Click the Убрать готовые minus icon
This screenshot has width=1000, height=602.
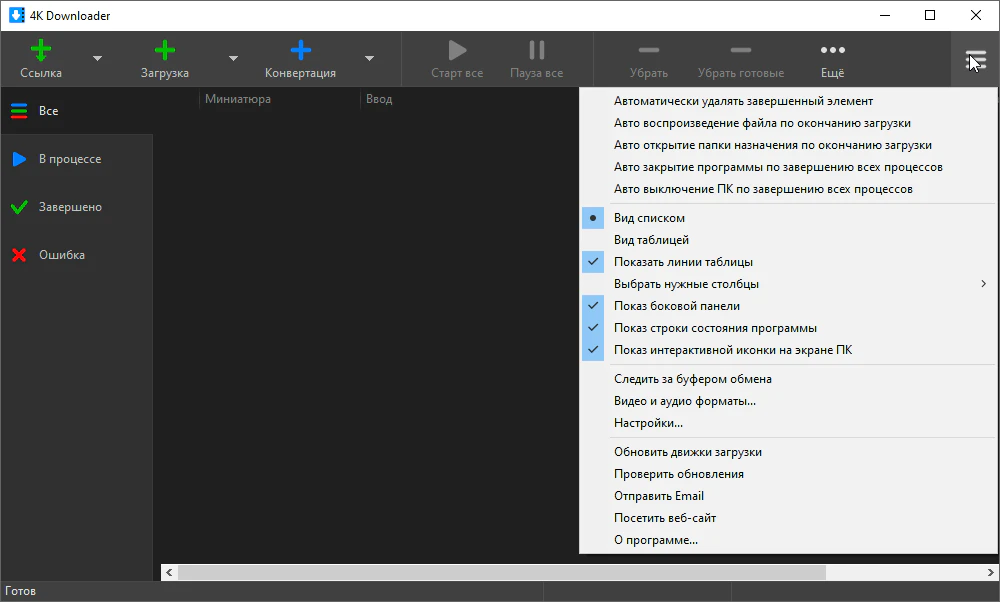[740, 50]
